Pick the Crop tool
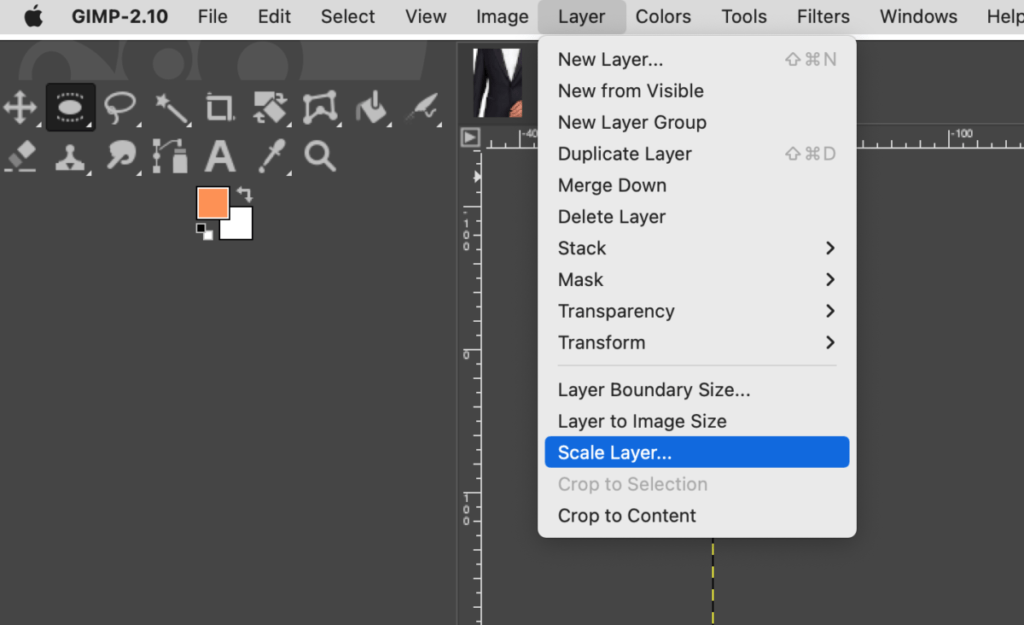 (220, 107)
